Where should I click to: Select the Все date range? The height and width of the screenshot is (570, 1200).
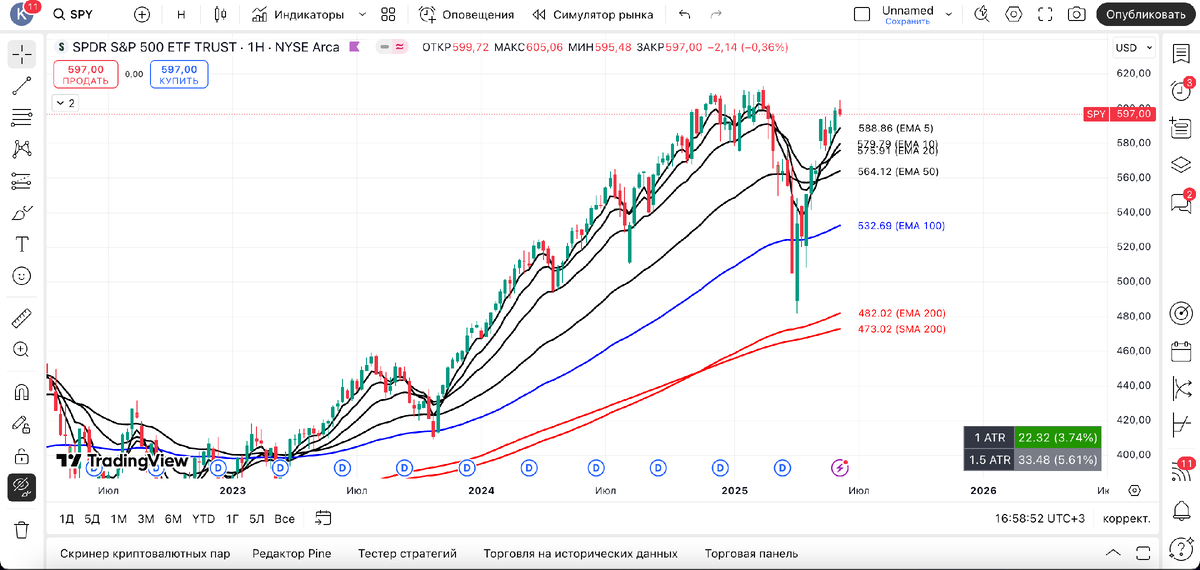tap(284, 519)
